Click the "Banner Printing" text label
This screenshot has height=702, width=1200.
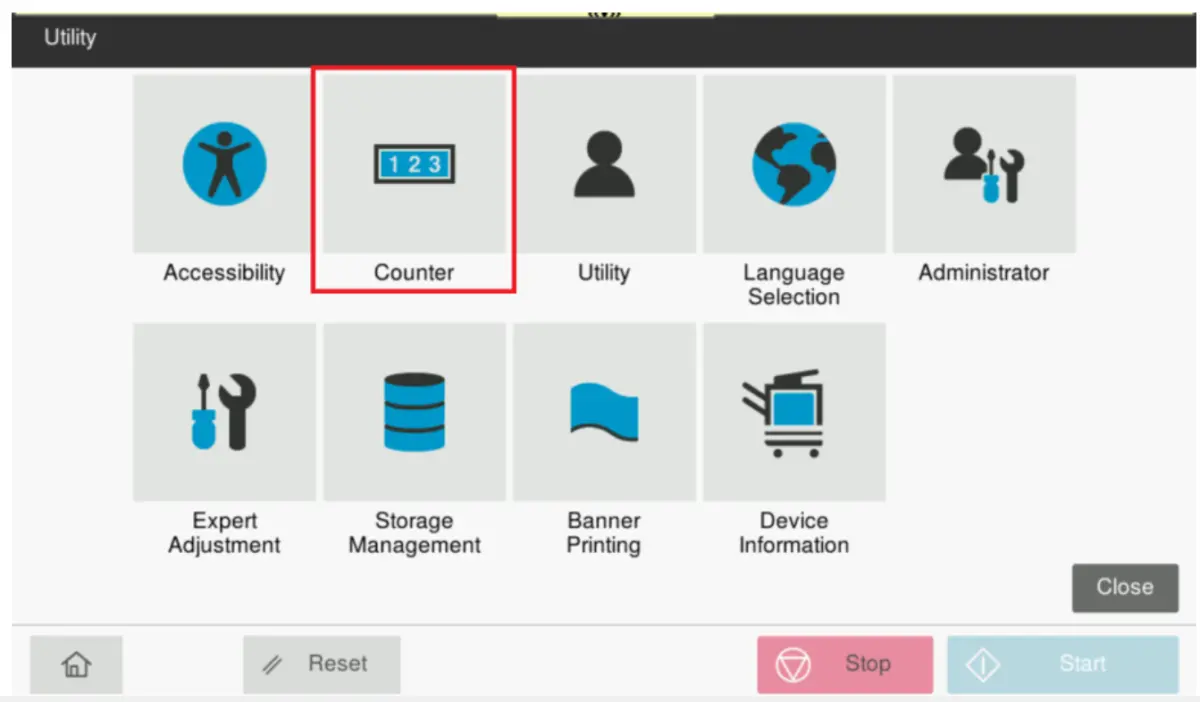click(604, 533)
